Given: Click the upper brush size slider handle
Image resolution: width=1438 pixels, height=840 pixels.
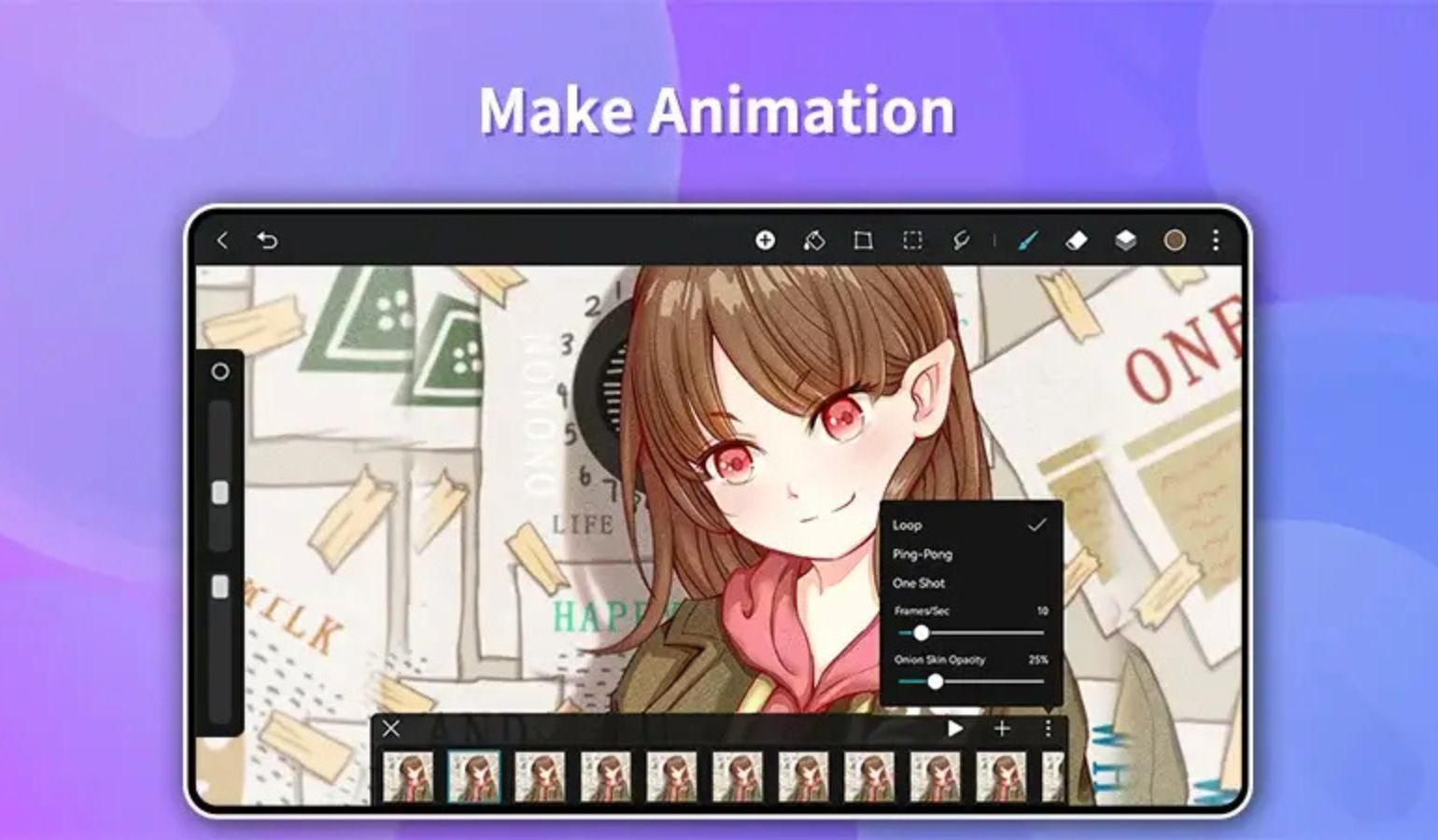Looking at the screenshot, I should pos(220,493).
